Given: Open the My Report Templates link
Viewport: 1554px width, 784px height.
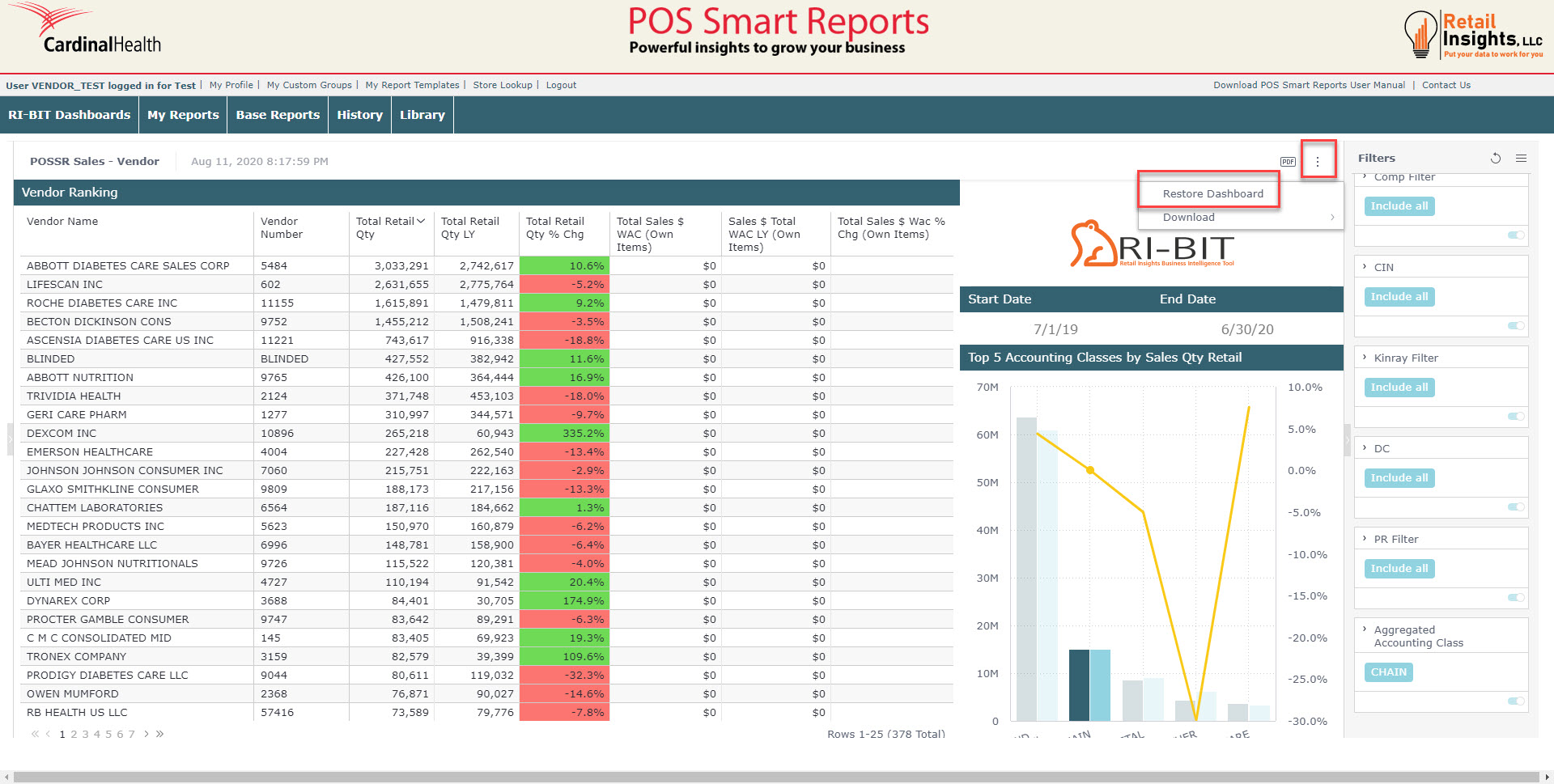Looking at the screenshot, I should (412, 85).
